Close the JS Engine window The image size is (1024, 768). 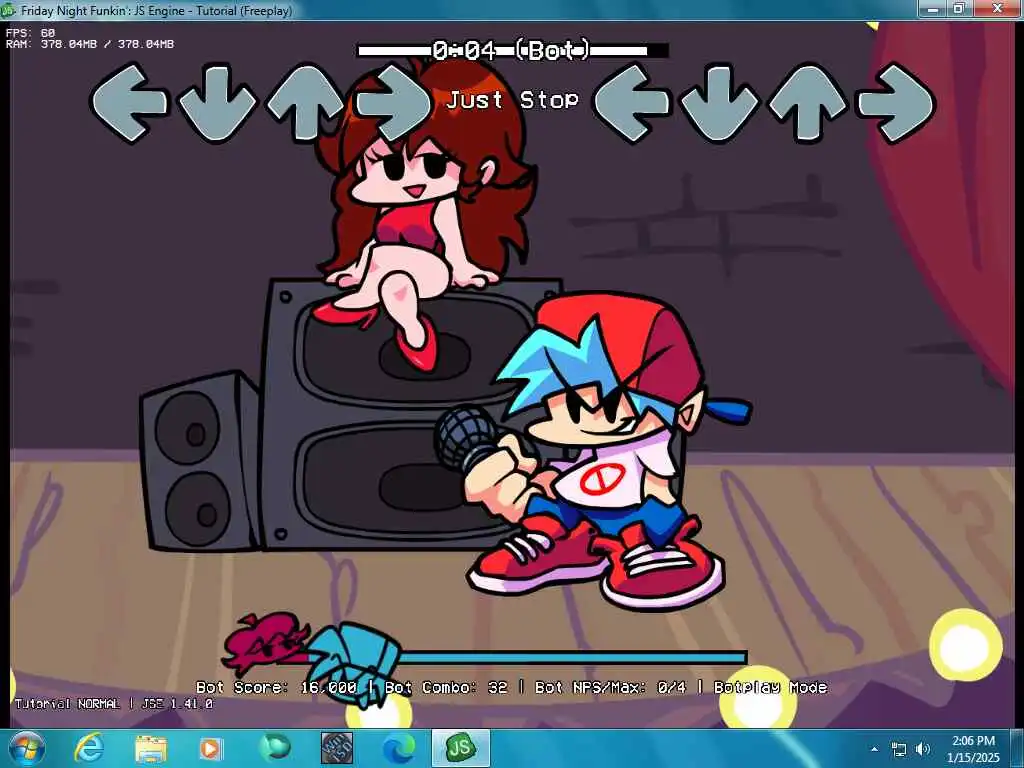[997, 9]
